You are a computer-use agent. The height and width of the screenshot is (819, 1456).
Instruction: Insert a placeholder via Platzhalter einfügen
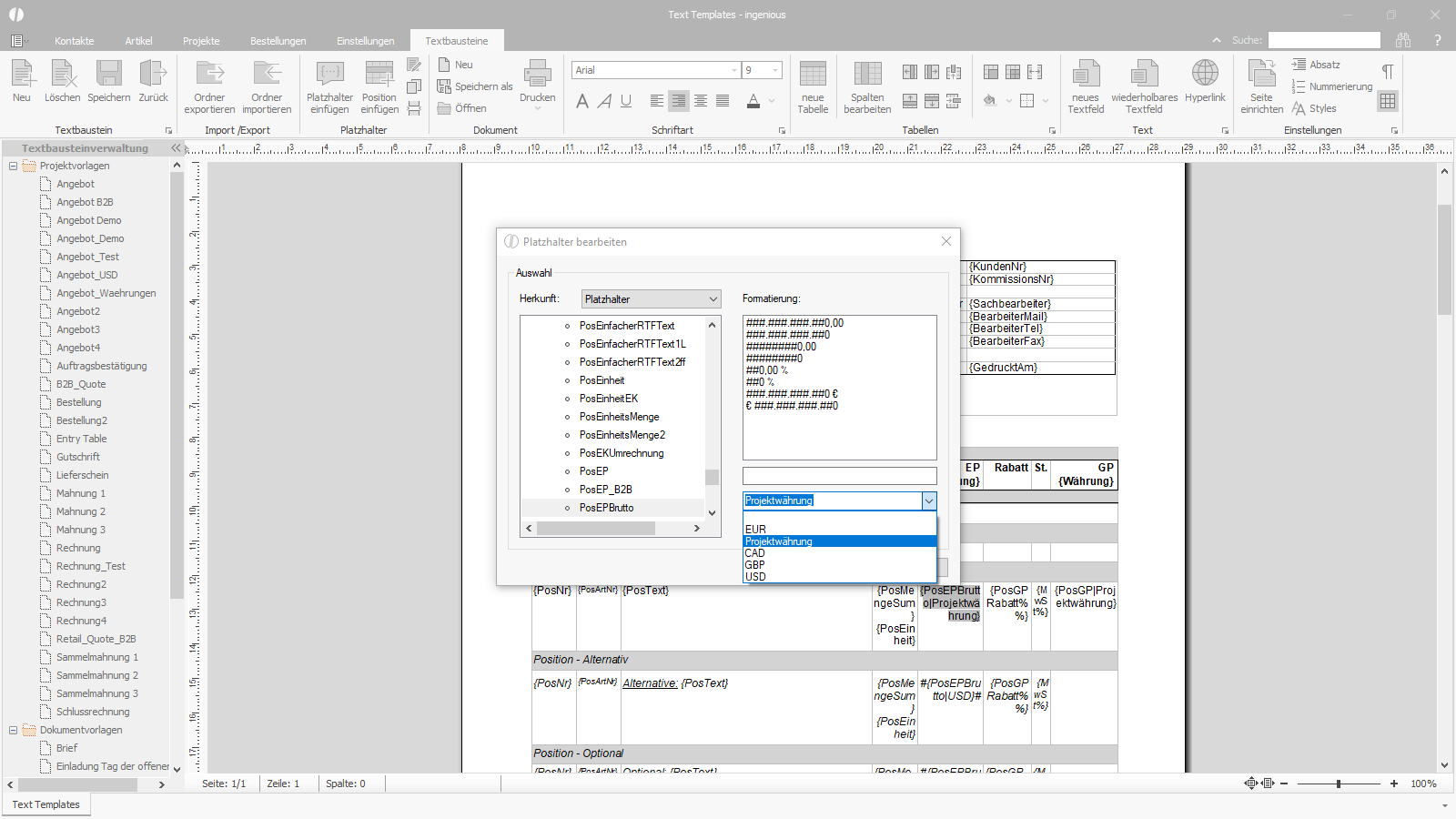pyautogui.click(x=329, y=86)
